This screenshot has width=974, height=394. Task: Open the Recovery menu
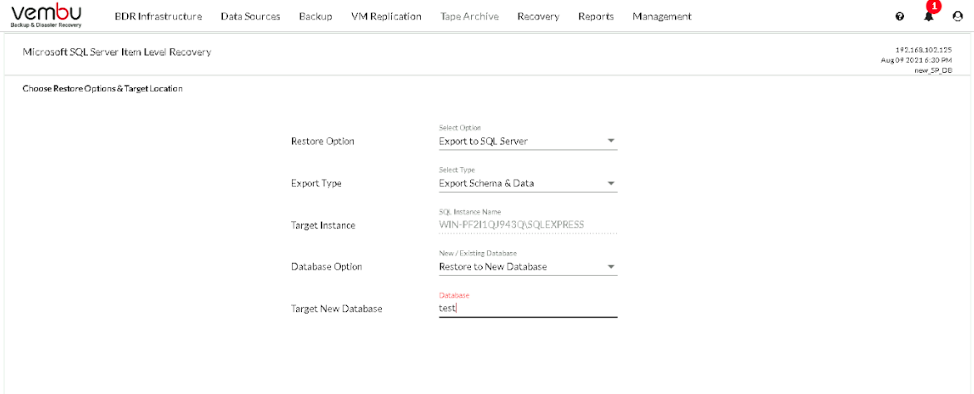(538, 17)
